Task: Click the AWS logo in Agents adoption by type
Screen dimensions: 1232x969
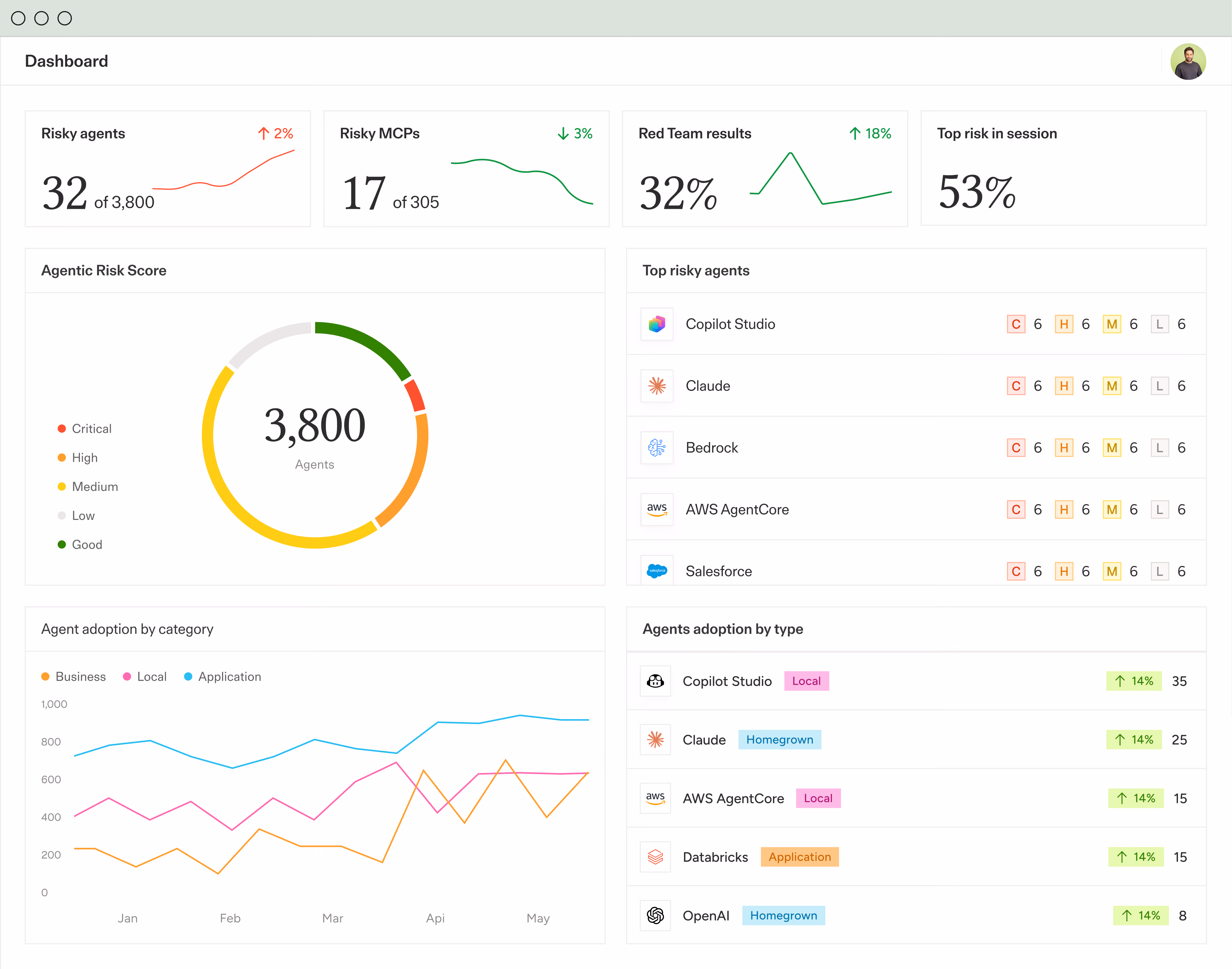Action: pos(655,798)
